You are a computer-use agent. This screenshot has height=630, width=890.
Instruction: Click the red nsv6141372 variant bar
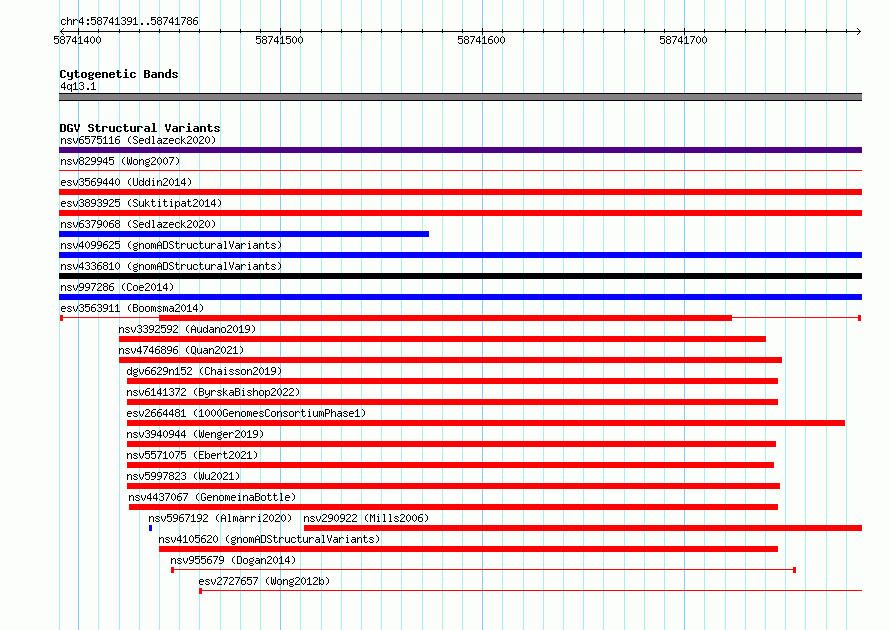452,402
